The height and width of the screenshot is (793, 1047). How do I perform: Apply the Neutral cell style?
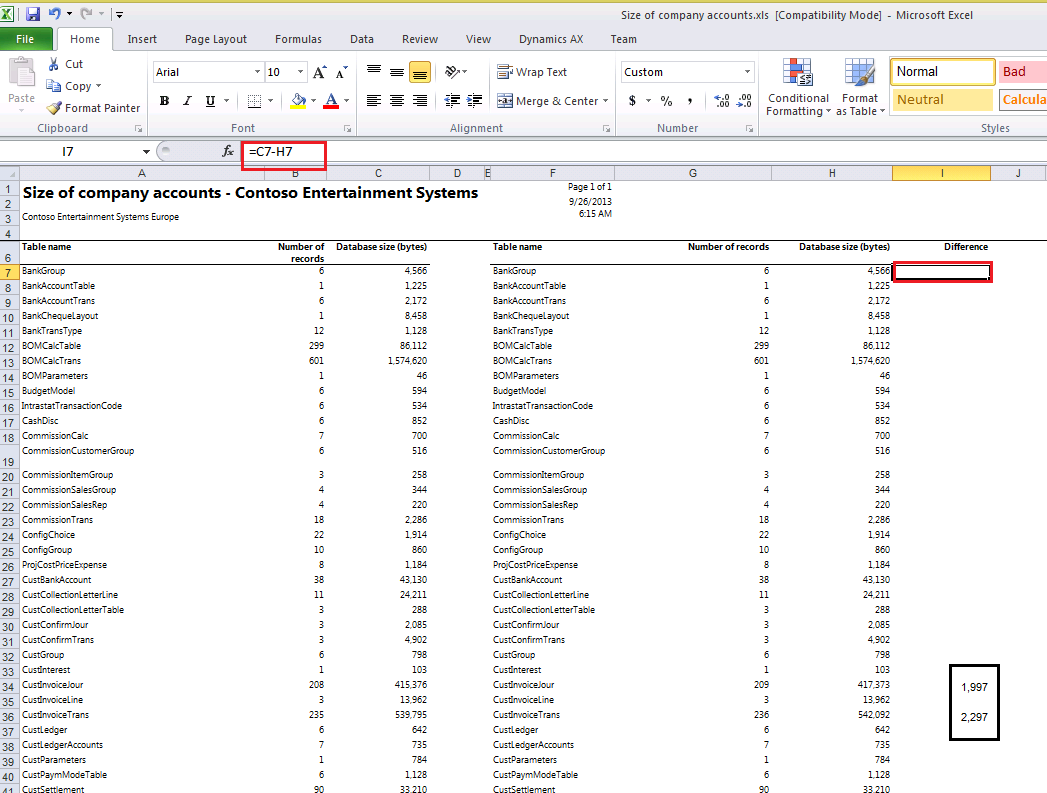(x=942, y=100)
